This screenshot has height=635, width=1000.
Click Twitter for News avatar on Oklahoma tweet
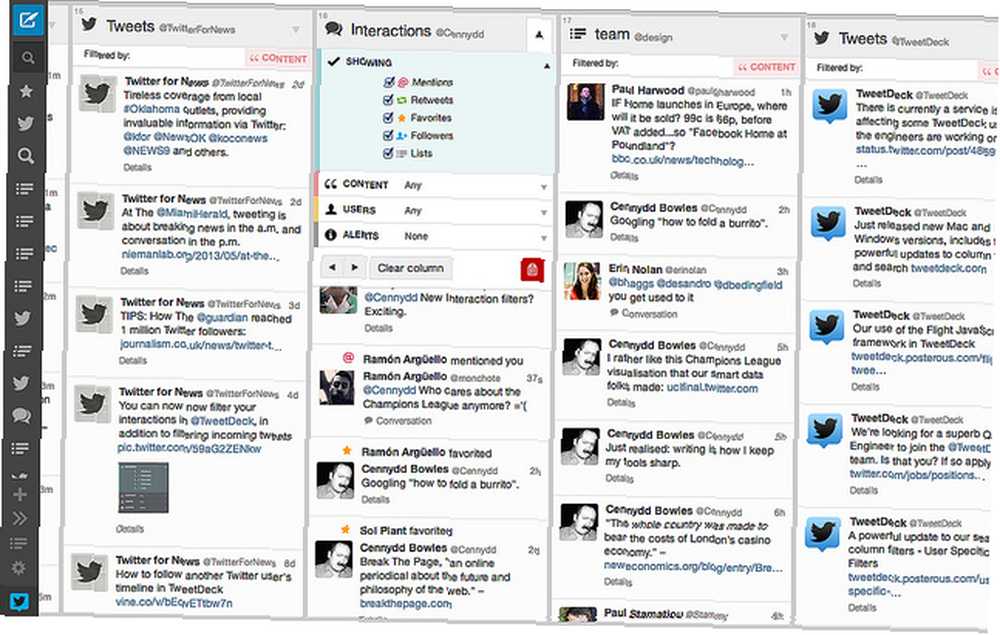[x=97, y=94]
